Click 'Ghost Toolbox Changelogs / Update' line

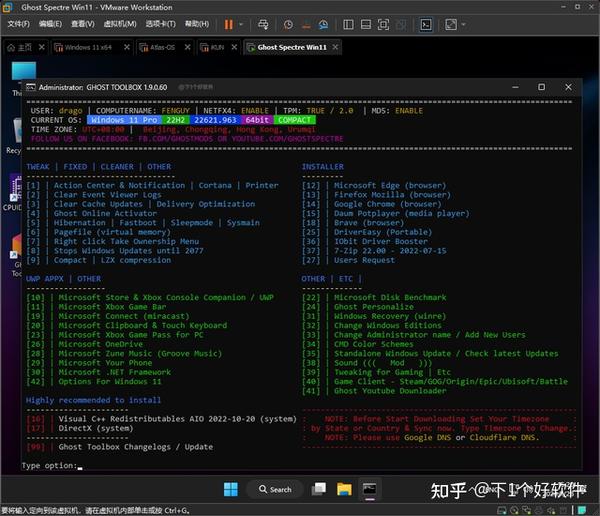click(x=135, y=447)
